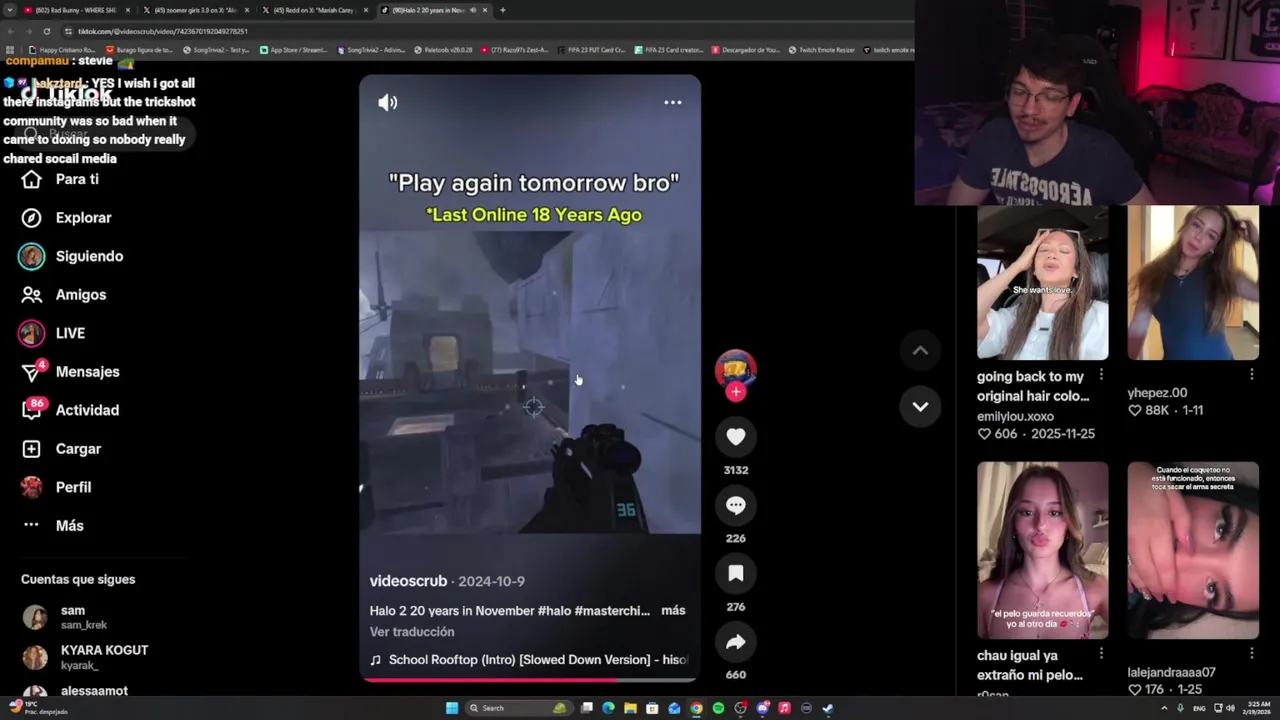Click emilylou.xoxo username
The height and width of the screenshot is (720, 1280).
(1015, 416)
